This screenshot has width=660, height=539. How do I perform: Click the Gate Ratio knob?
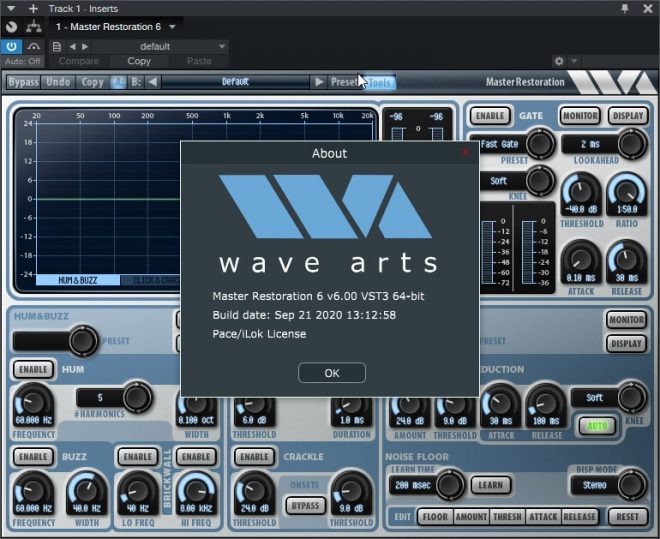(627, 192)
